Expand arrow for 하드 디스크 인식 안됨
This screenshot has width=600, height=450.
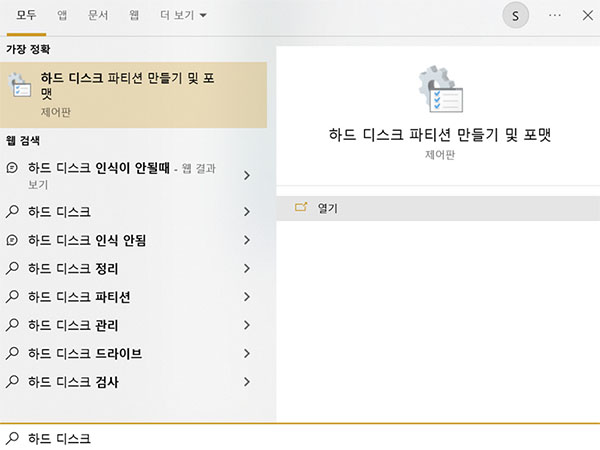[247, 240]
